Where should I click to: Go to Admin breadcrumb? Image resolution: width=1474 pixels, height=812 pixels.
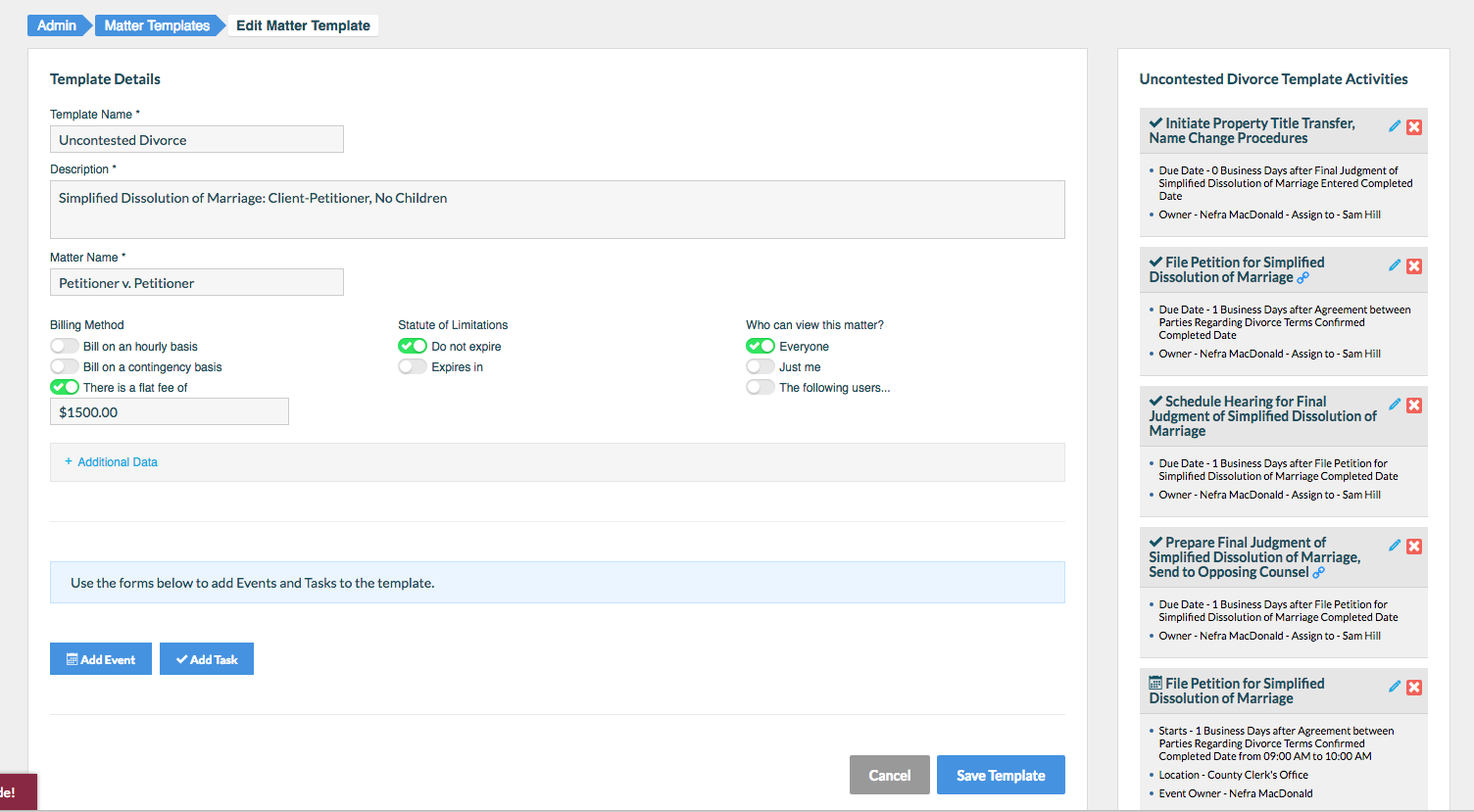point(57,25)
